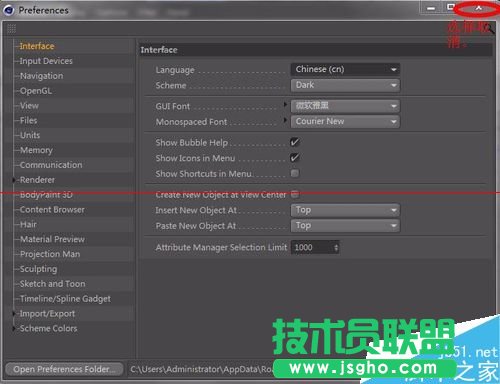500x384 pixels.
Task: Click Open Preferences Folder button
Action: pyautogui.click(x=64, y=369)
